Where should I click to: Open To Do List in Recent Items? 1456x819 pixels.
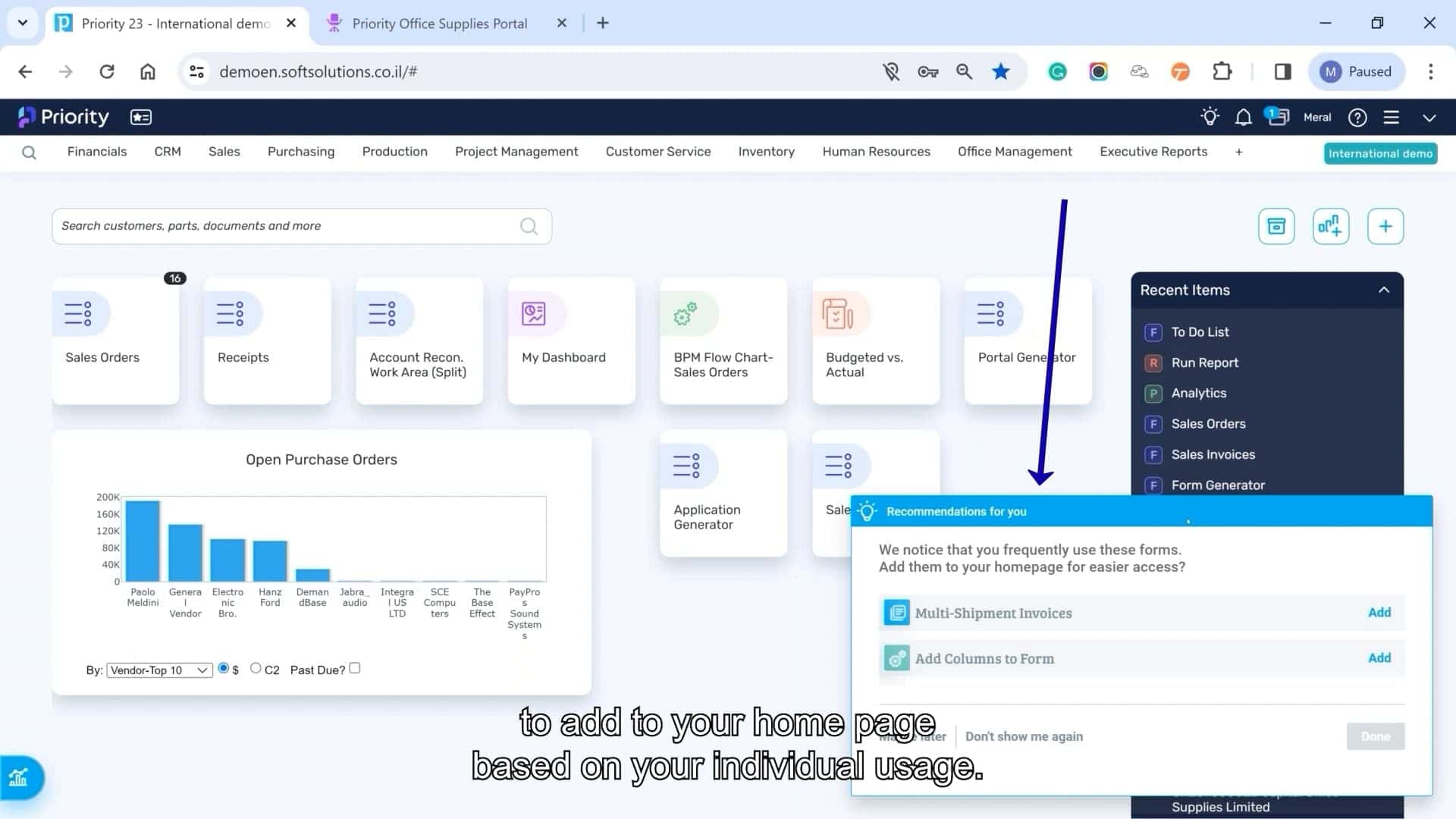1200,332
